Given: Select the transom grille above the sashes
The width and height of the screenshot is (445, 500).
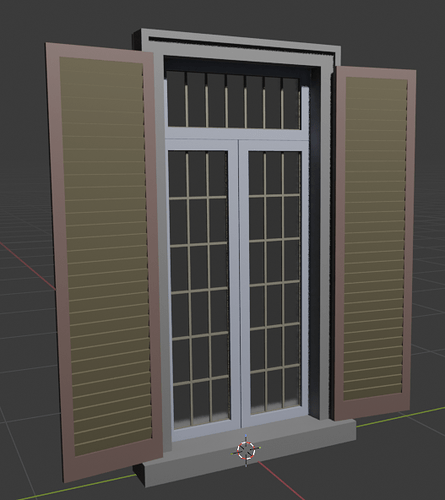Looking at the screenshot, I should click(234, 100).
